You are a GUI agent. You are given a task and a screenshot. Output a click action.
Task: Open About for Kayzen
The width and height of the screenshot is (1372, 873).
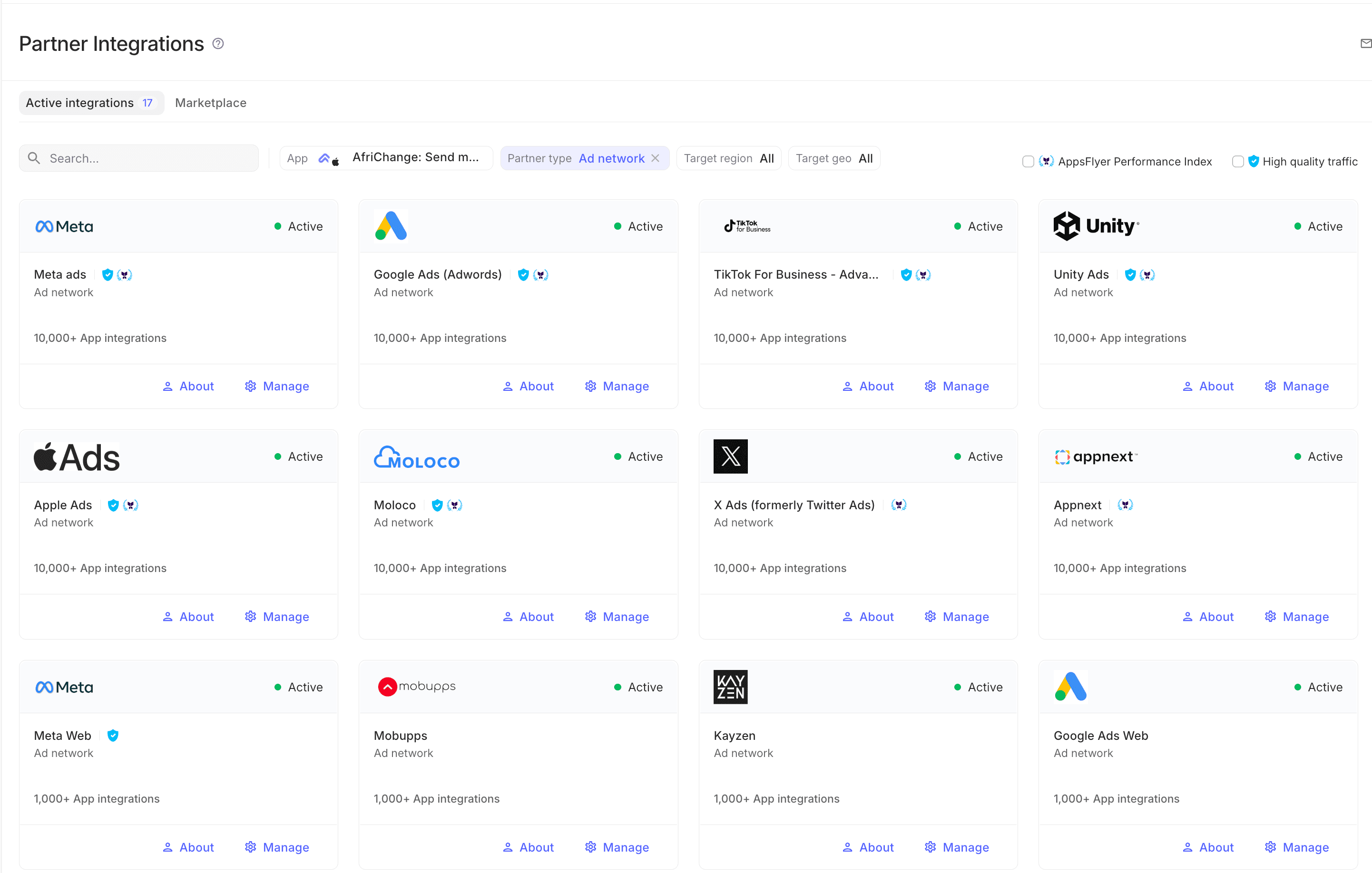(x=868, y=847)
